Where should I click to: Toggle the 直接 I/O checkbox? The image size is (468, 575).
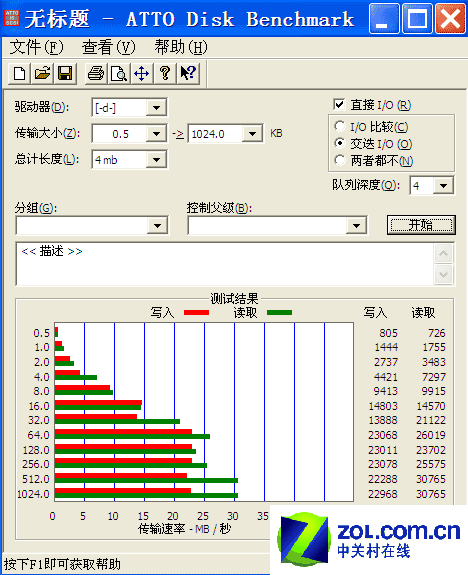coord(339,105)
